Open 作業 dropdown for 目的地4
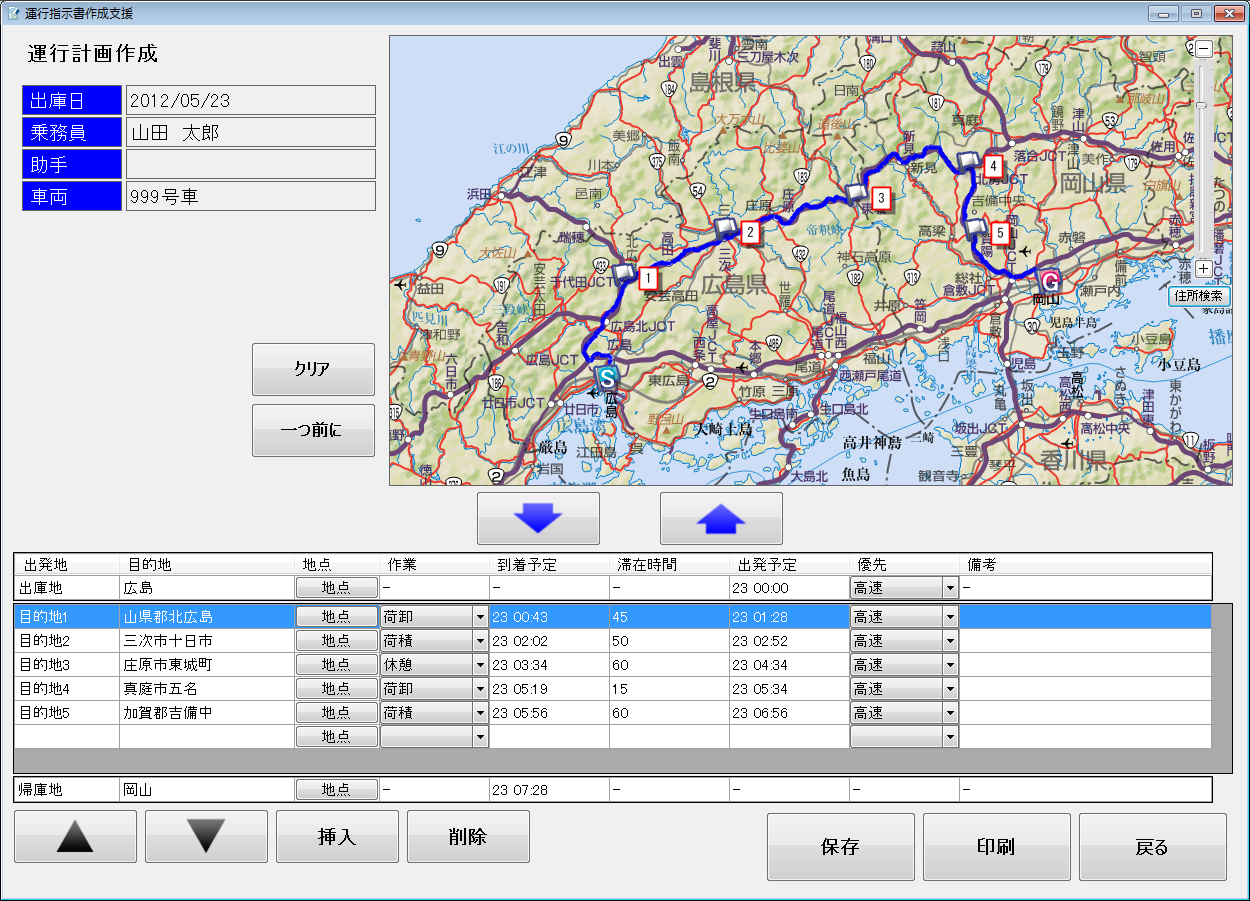 click(x=480, y=689)
